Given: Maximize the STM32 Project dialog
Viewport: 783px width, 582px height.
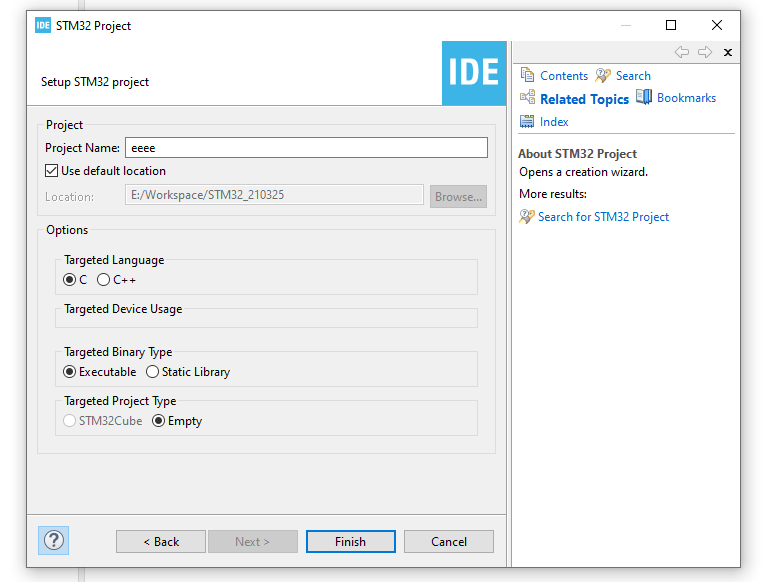Looking at the screenshot, I should [671, 25].
